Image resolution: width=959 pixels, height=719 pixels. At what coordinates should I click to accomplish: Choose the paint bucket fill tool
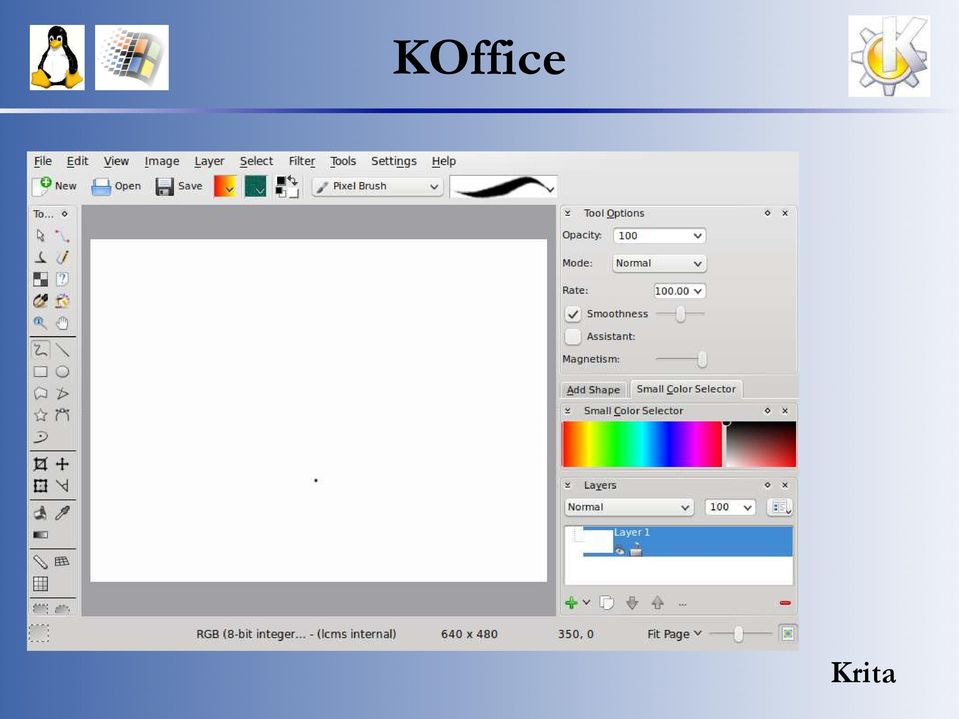coord(40,513)
